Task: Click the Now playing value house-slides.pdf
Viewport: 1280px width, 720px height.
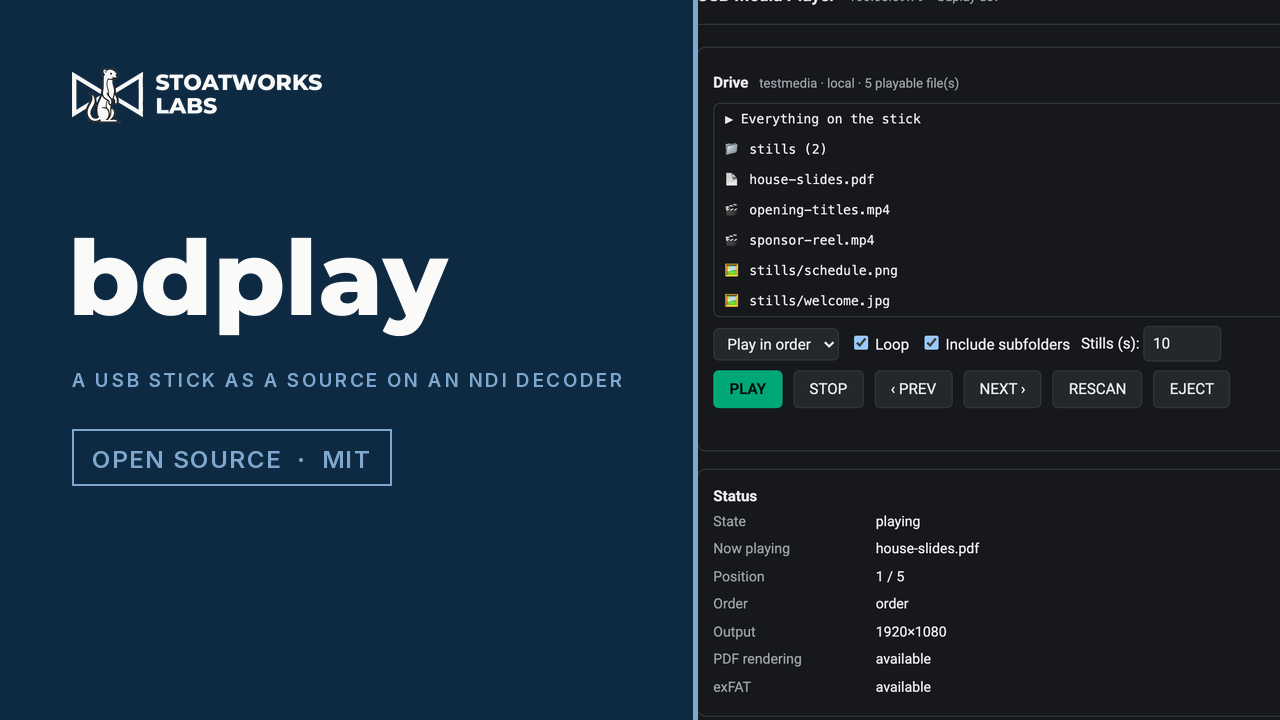Action: pyautogui.click(x=927, y=548)
